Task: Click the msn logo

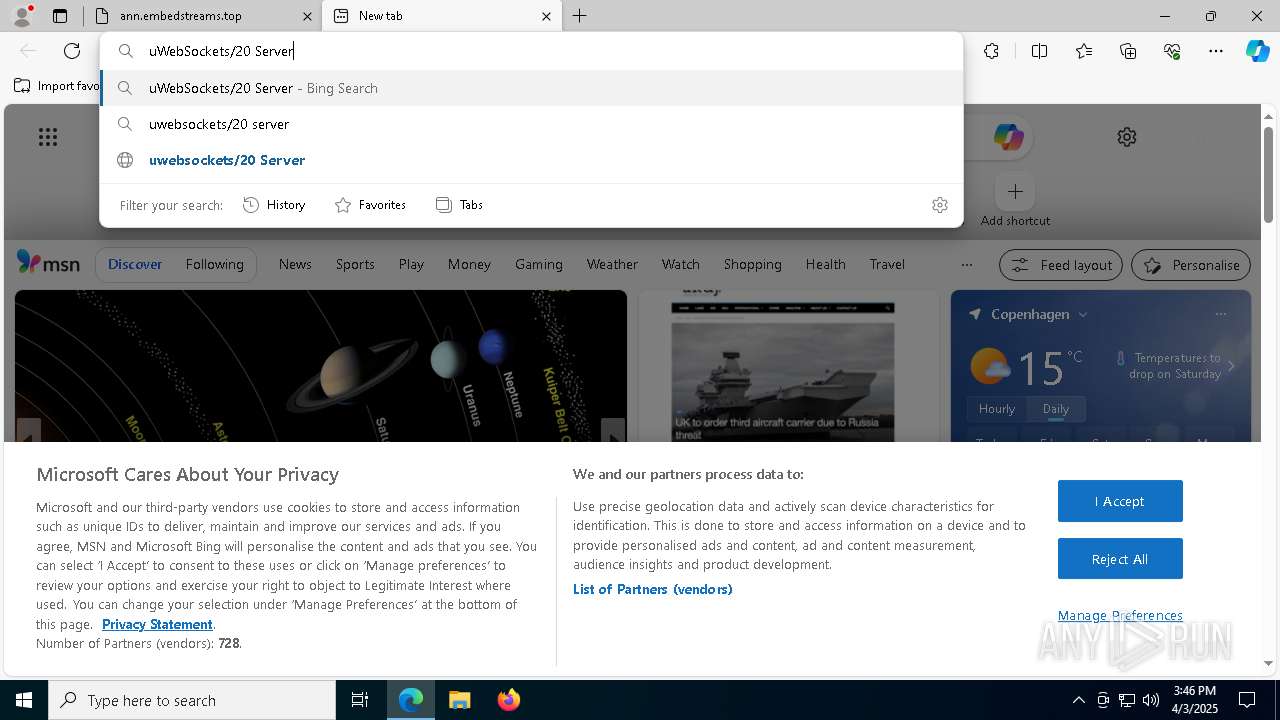Action: (x=48, y=263)
